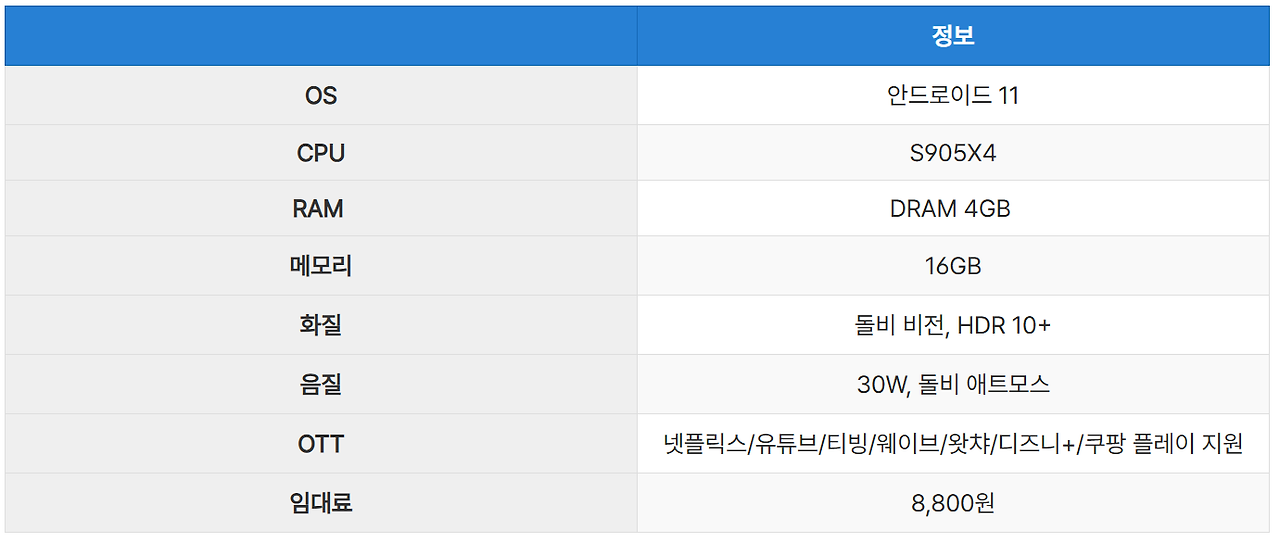Select the 임대료 row label

[321, 502]
